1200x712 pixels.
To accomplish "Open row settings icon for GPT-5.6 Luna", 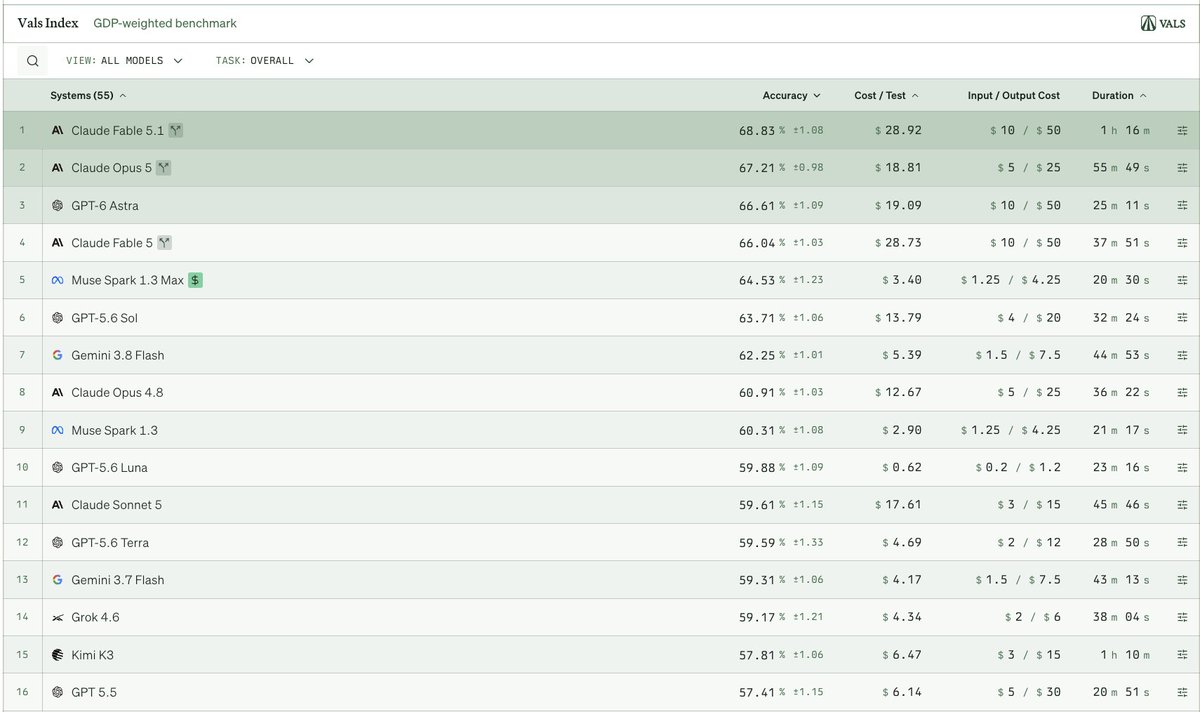I will point(1182,468).
